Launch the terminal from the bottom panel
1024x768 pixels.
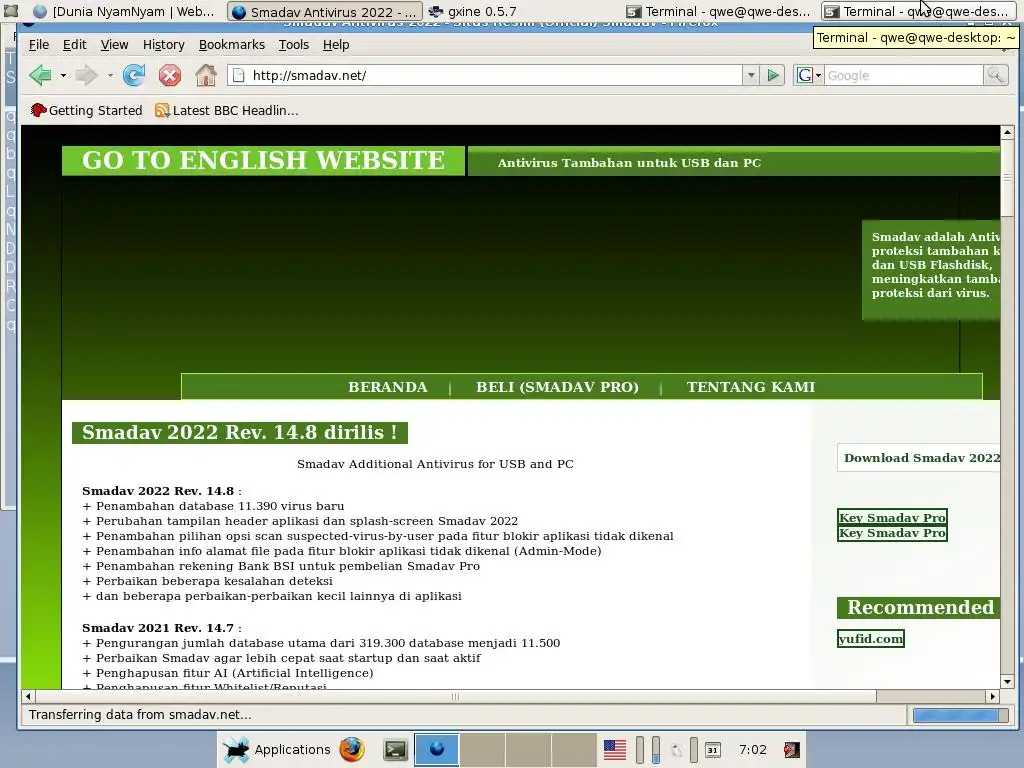pyautogui.click(x=395, y=750)
